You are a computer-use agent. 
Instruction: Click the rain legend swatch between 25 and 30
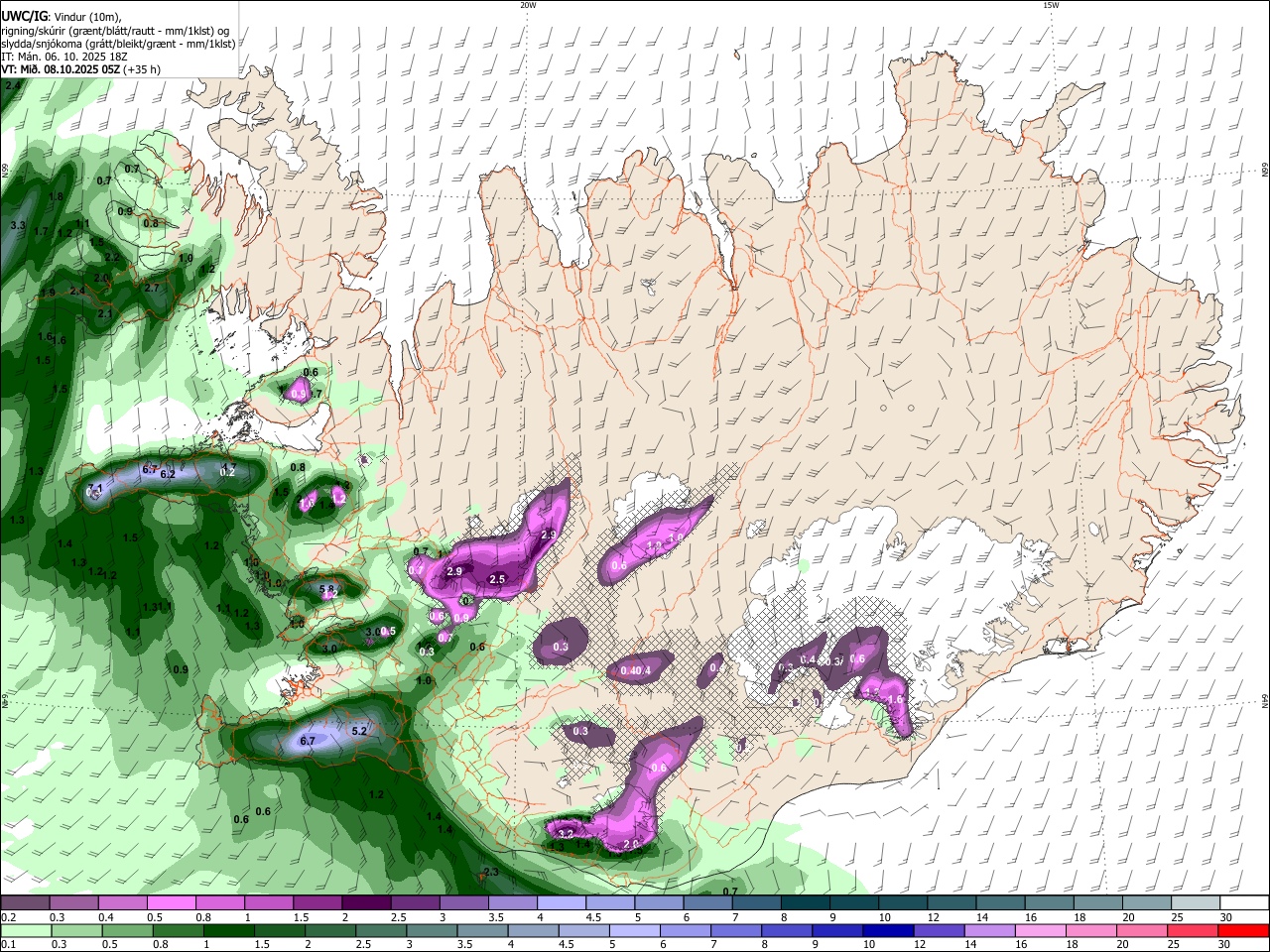(1193, 930)
